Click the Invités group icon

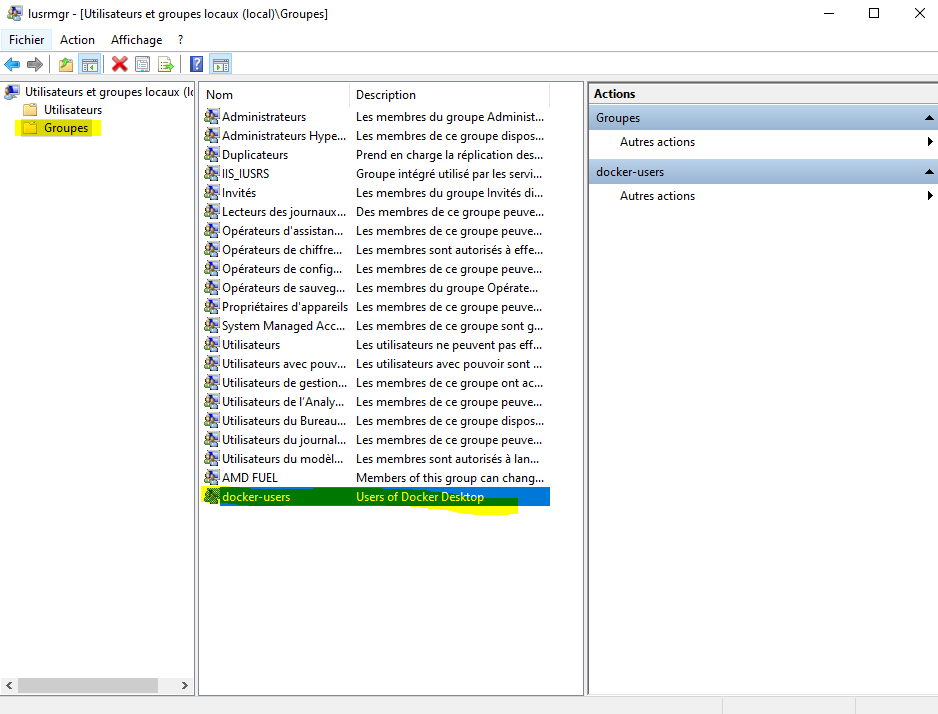tap(212, 192)
